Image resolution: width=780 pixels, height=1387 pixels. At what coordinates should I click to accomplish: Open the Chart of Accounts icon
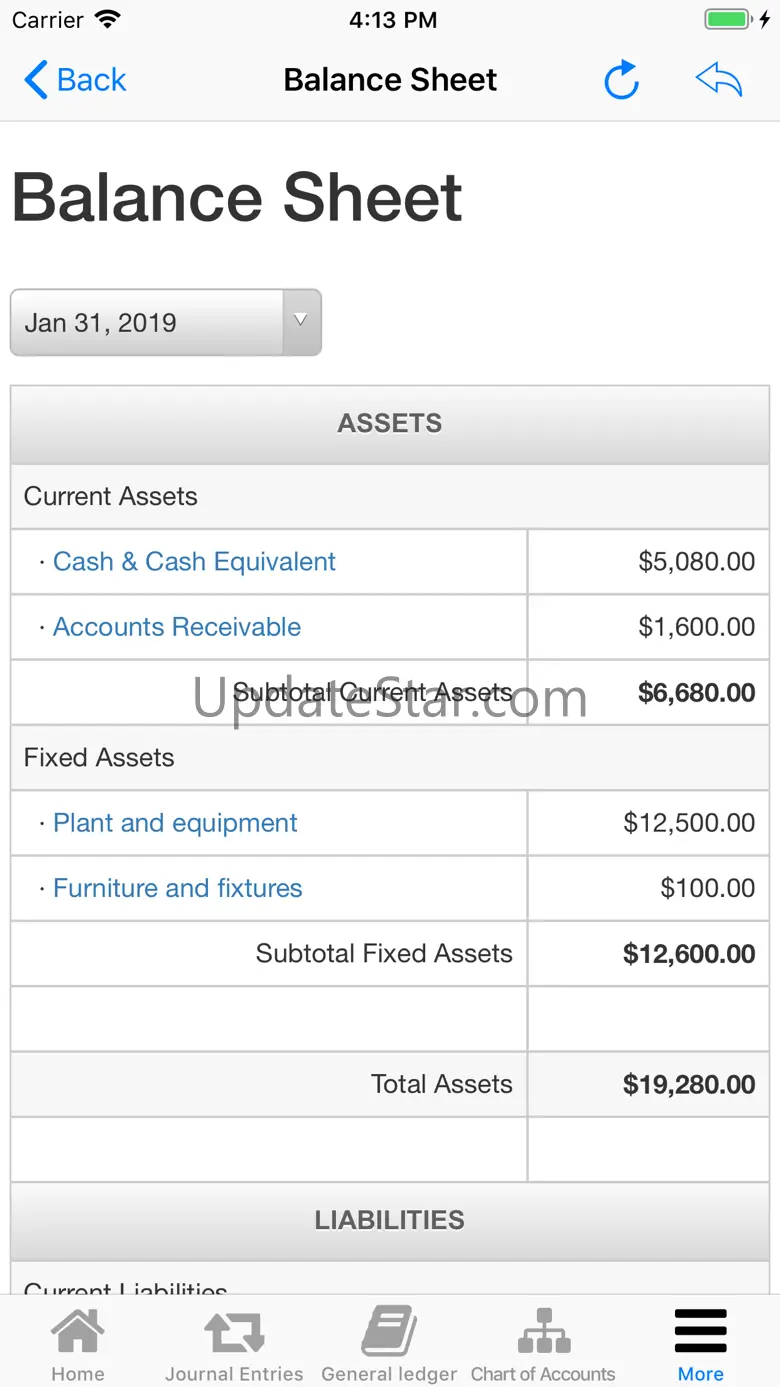click(544, 1333)
